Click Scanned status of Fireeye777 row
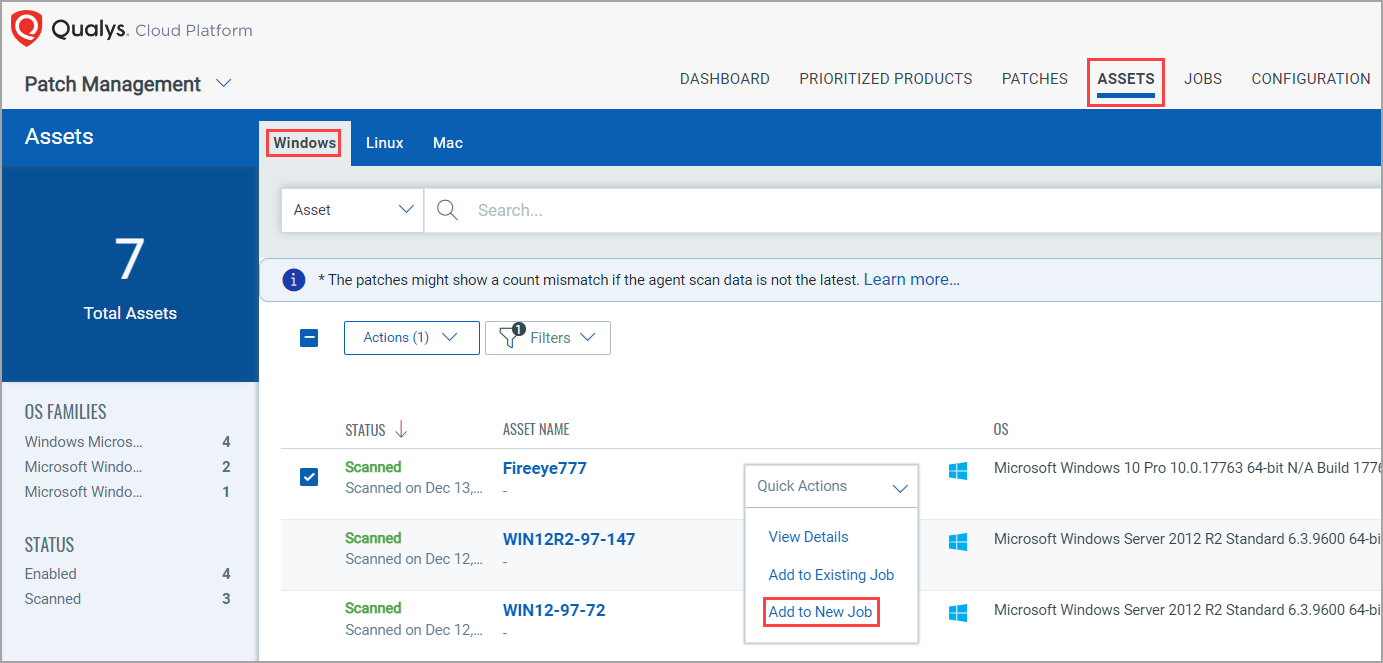Image resolution: width=1383 pixels, height=663 pixels. pos(373,467)
